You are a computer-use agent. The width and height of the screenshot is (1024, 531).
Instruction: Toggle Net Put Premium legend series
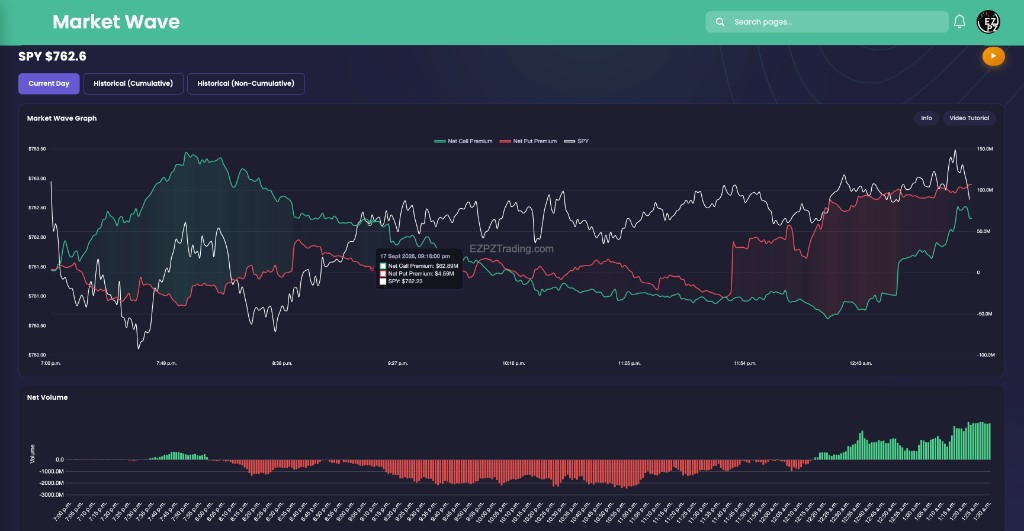tap(528, 141)
